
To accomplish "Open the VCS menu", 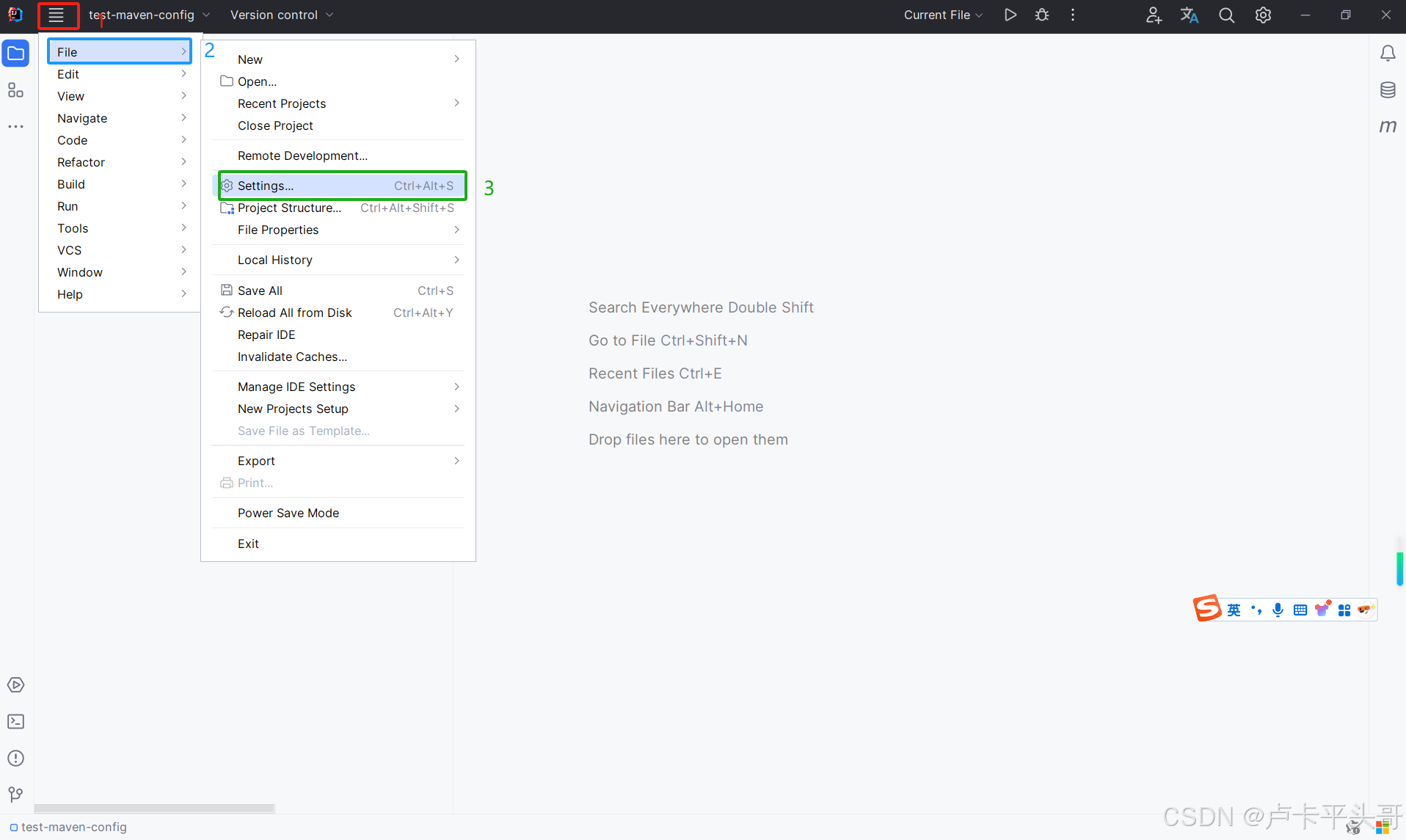I will [120, 250].
